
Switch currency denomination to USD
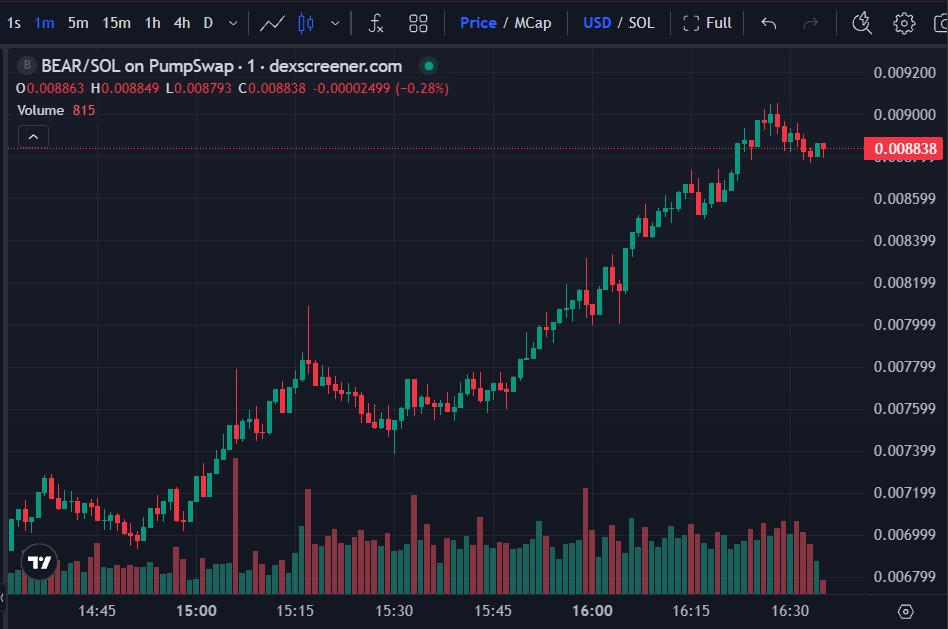597,22
